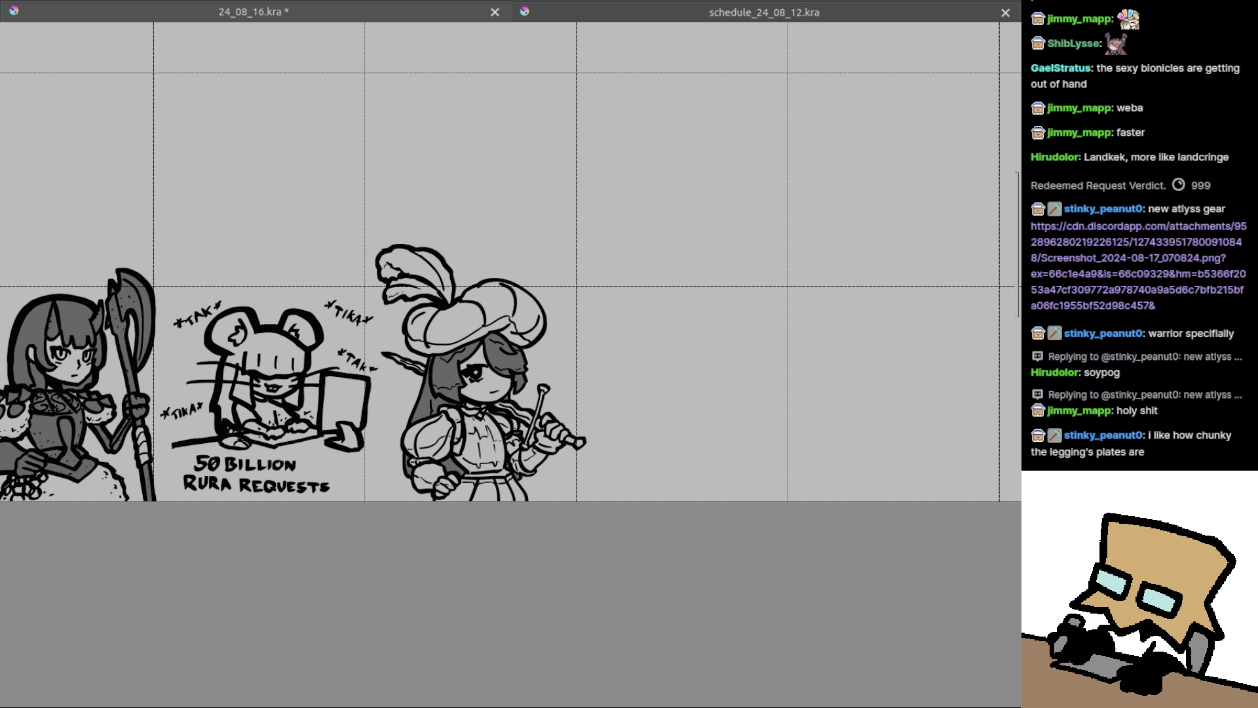Viewport: 1258px width, 708px height.
Task: Open ShibLysse username in chat
Action: (1073, 44)
